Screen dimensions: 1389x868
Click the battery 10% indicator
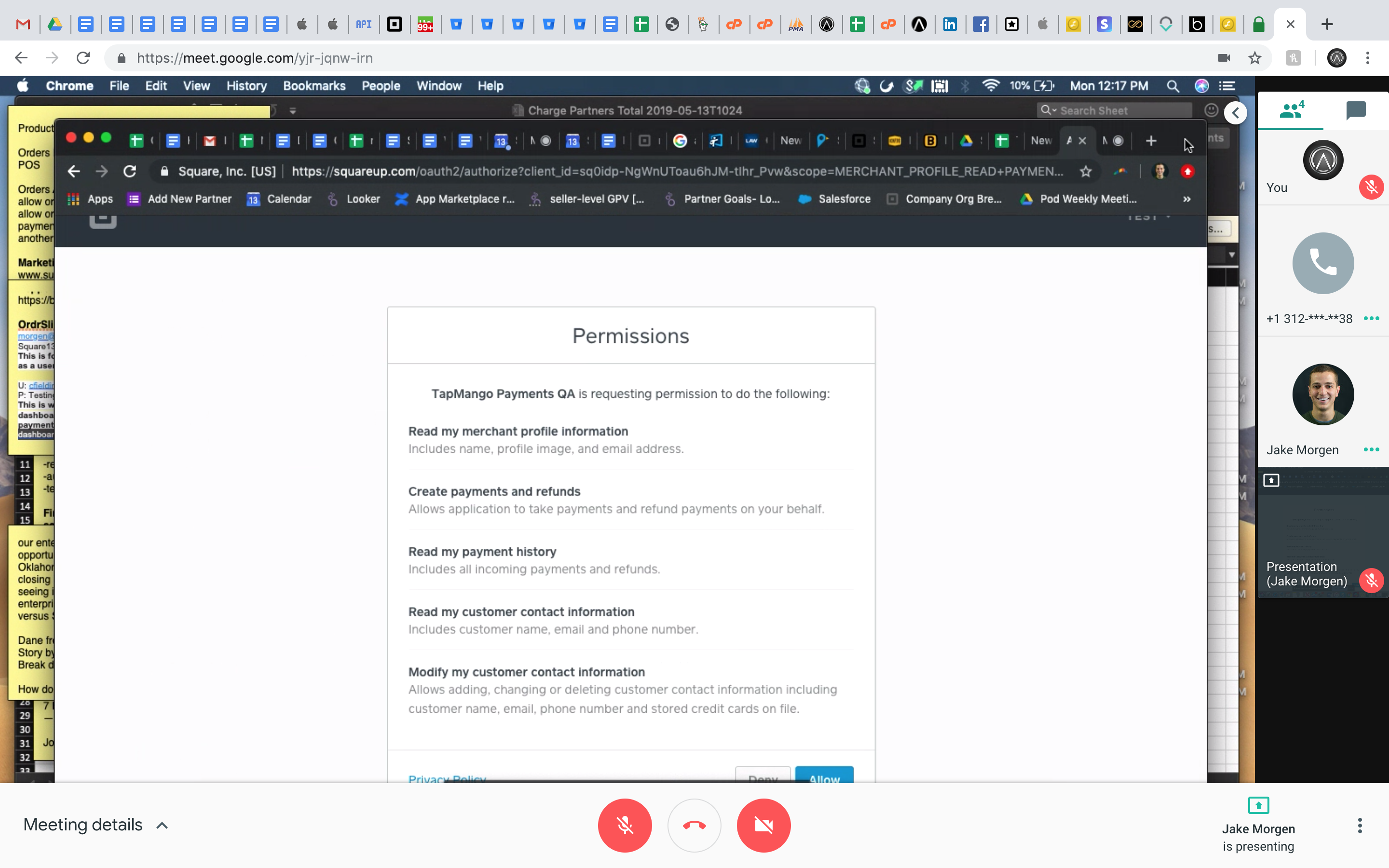1032,85
